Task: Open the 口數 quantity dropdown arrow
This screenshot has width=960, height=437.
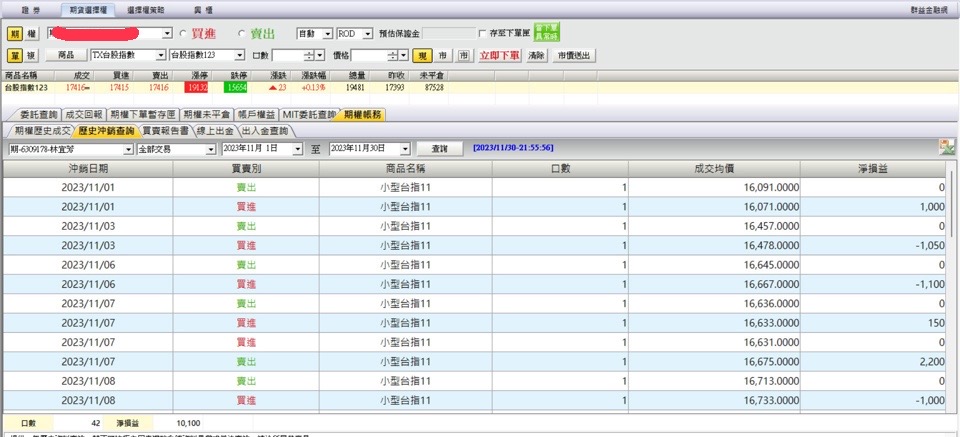Action: click(x=320, y=55)
